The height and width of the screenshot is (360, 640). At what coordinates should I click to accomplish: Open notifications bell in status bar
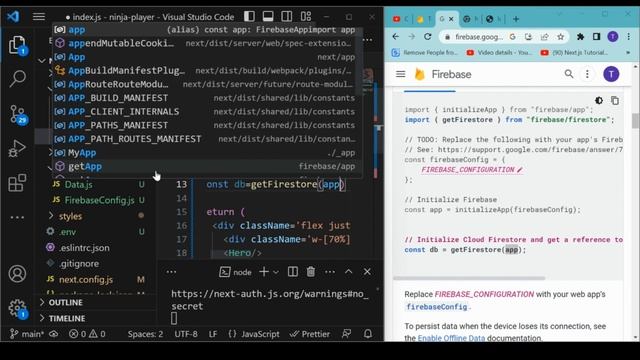pyautogui.click(x=368, y=334)
